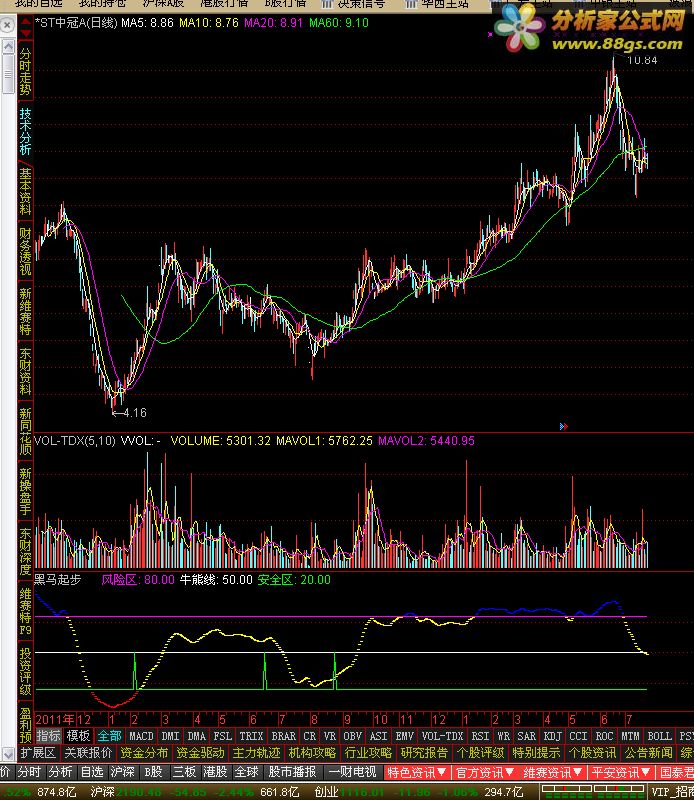This screenshot has height=800, width=694.
Task: Expand the 特色资讯 dropdown
Action: (416, 772)
